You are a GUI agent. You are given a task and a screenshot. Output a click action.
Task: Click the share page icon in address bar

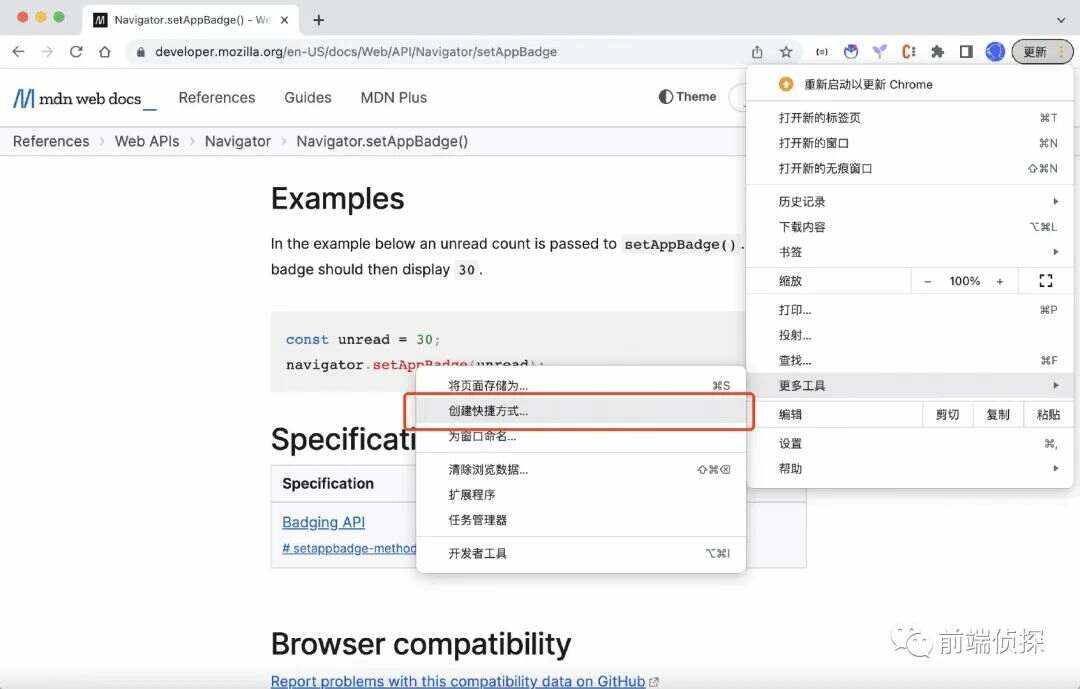point(757,52)
